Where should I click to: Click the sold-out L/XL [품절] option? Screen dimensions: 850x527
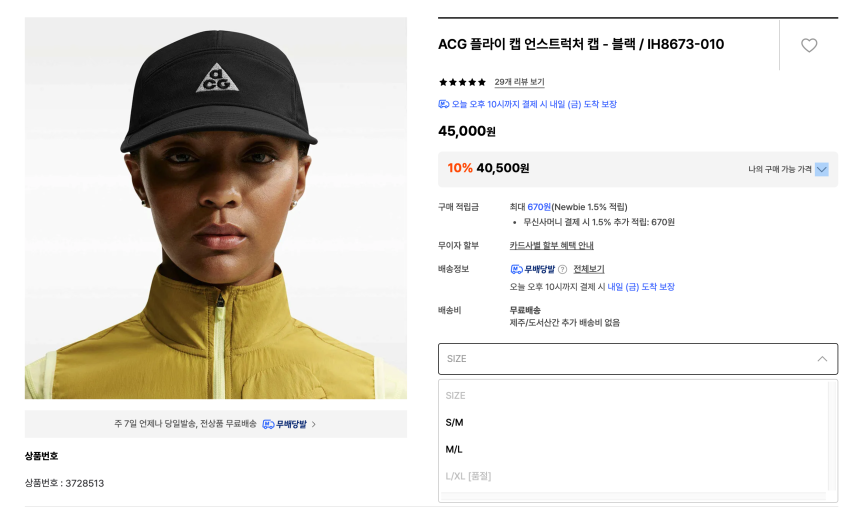468,476
